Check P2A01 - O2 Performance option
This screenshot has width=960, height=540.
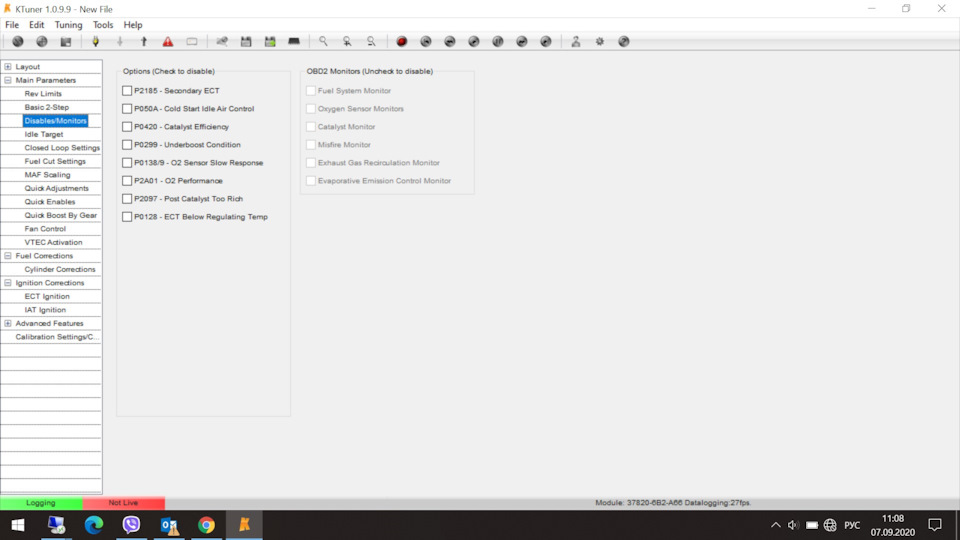point(127,181)
